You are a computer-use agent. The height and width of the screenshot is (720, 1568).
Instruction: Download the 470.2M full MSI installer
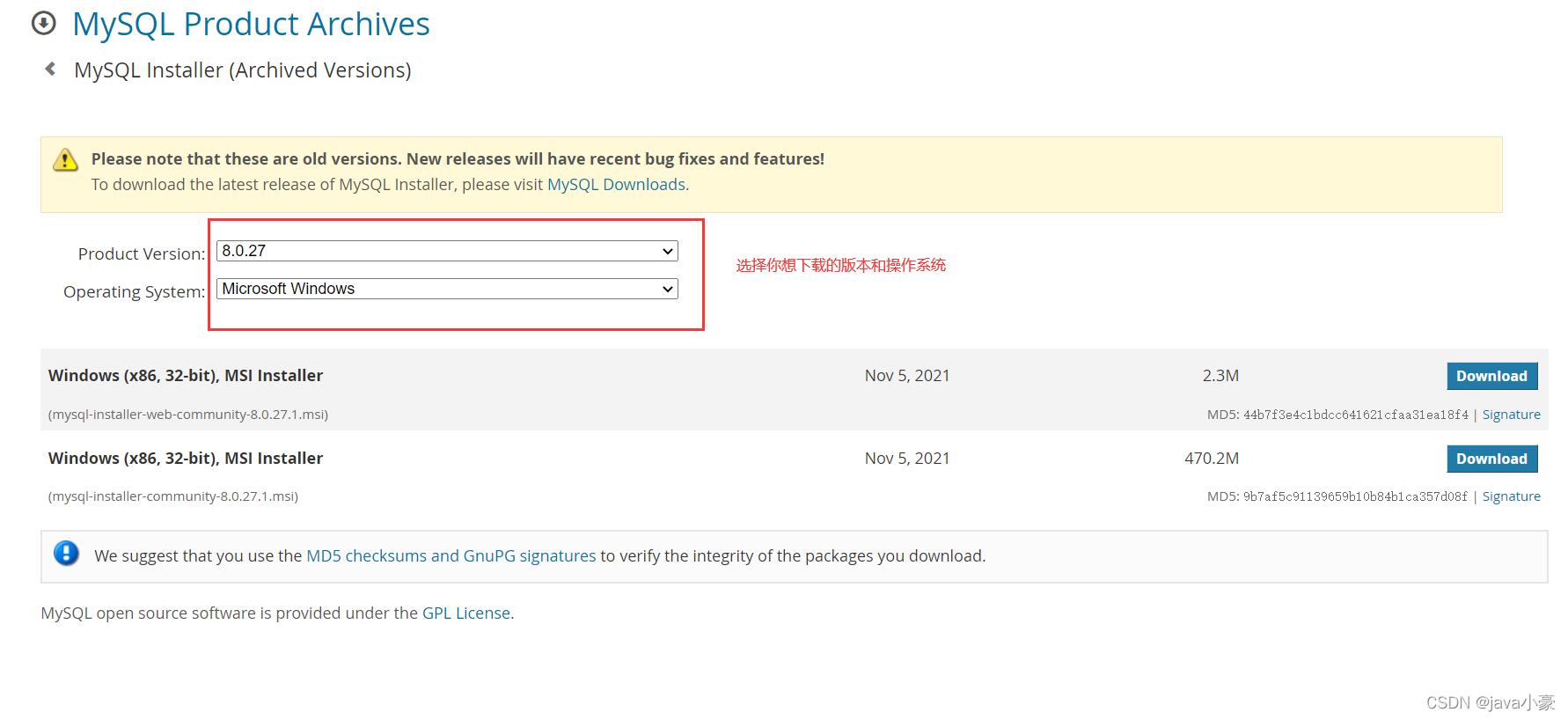tap(1492, 459)
